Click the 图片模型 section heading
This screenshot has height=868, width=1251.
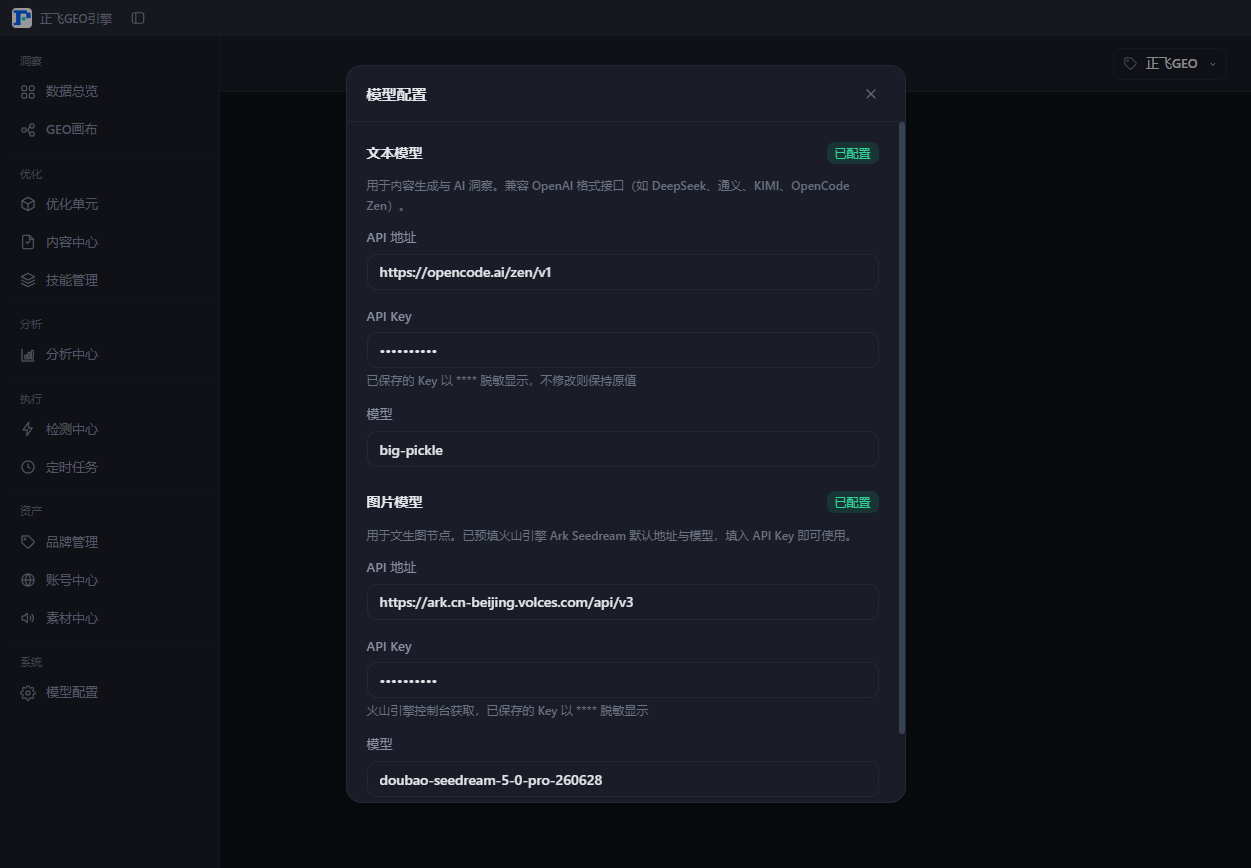(x=394, y=502)
